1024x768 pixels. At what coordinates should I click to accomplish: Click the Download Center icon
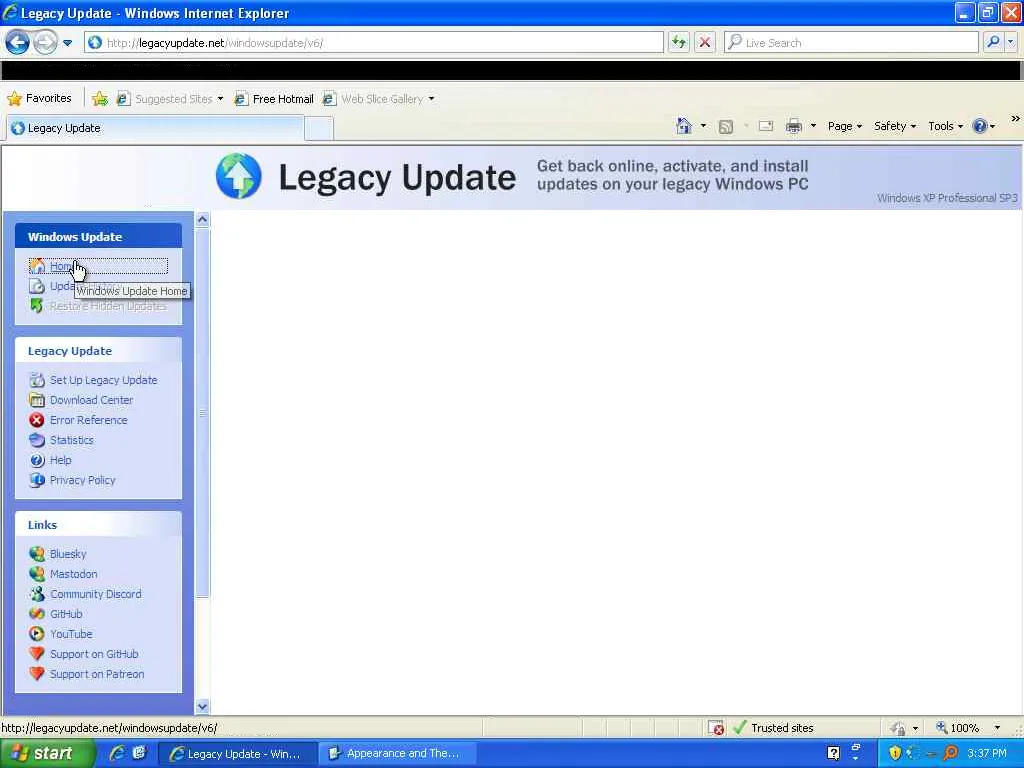coord(37,400)
